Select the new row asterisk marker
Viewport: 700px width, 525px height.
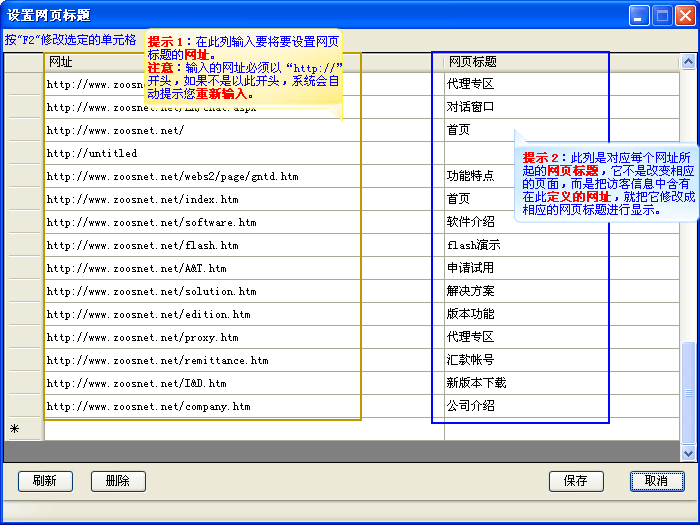pyautogui.click(x=15, y=429)
